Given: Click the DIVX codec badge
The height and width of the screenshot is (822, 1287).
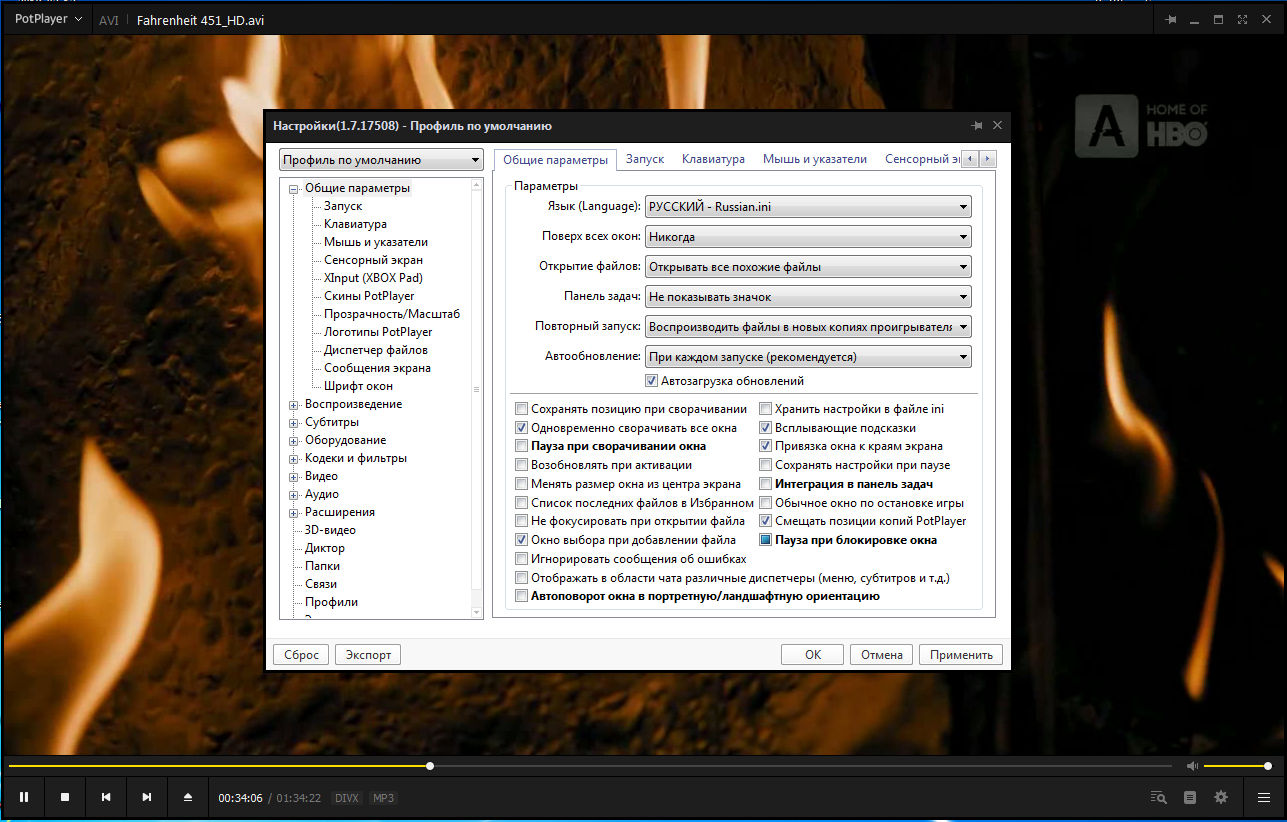Looking at the screenshot, I should click(x=346, y=798).
